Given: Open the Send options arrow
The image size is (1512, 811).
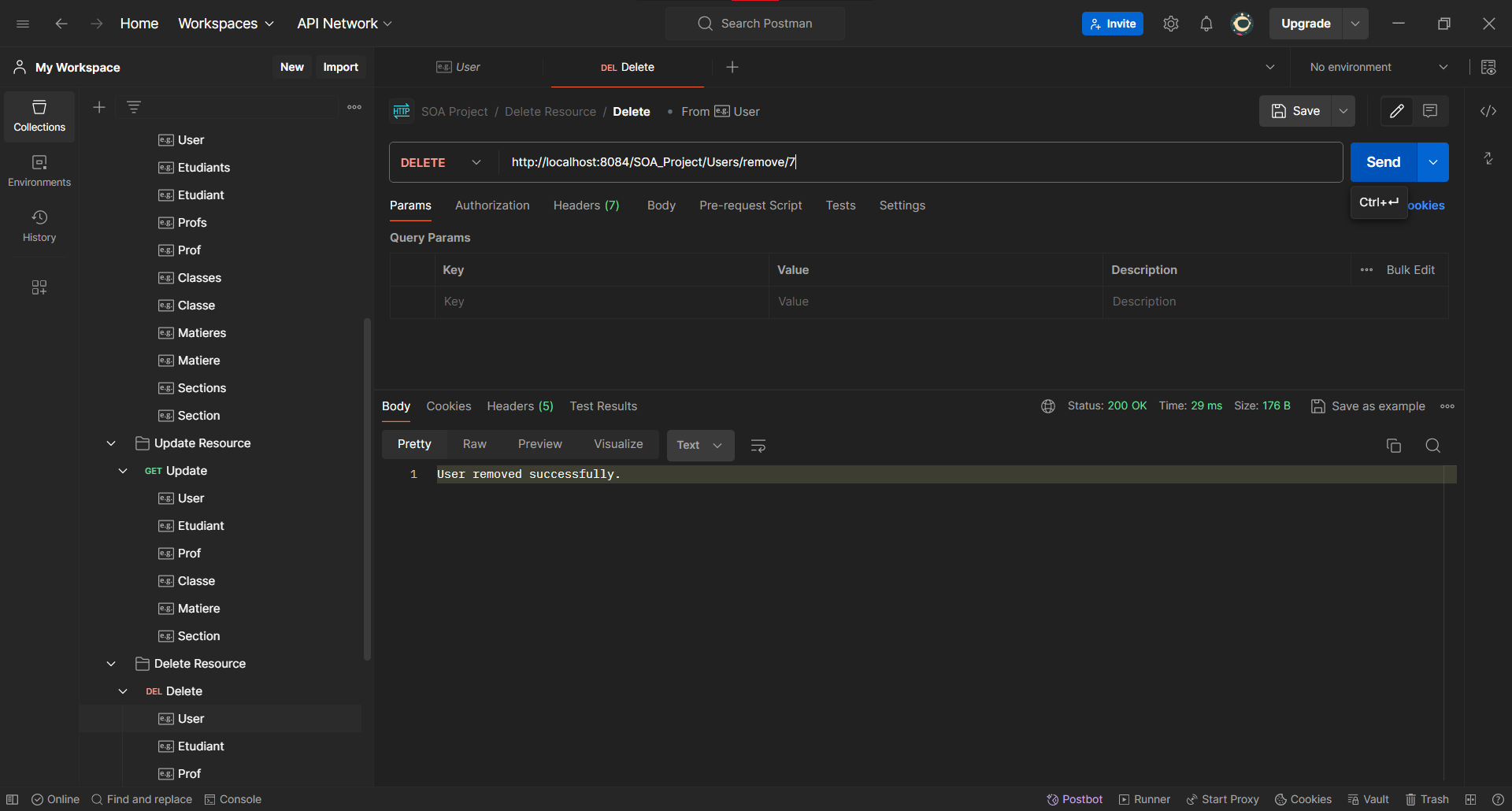Looking at the screenshot, I should point(1433,162).
